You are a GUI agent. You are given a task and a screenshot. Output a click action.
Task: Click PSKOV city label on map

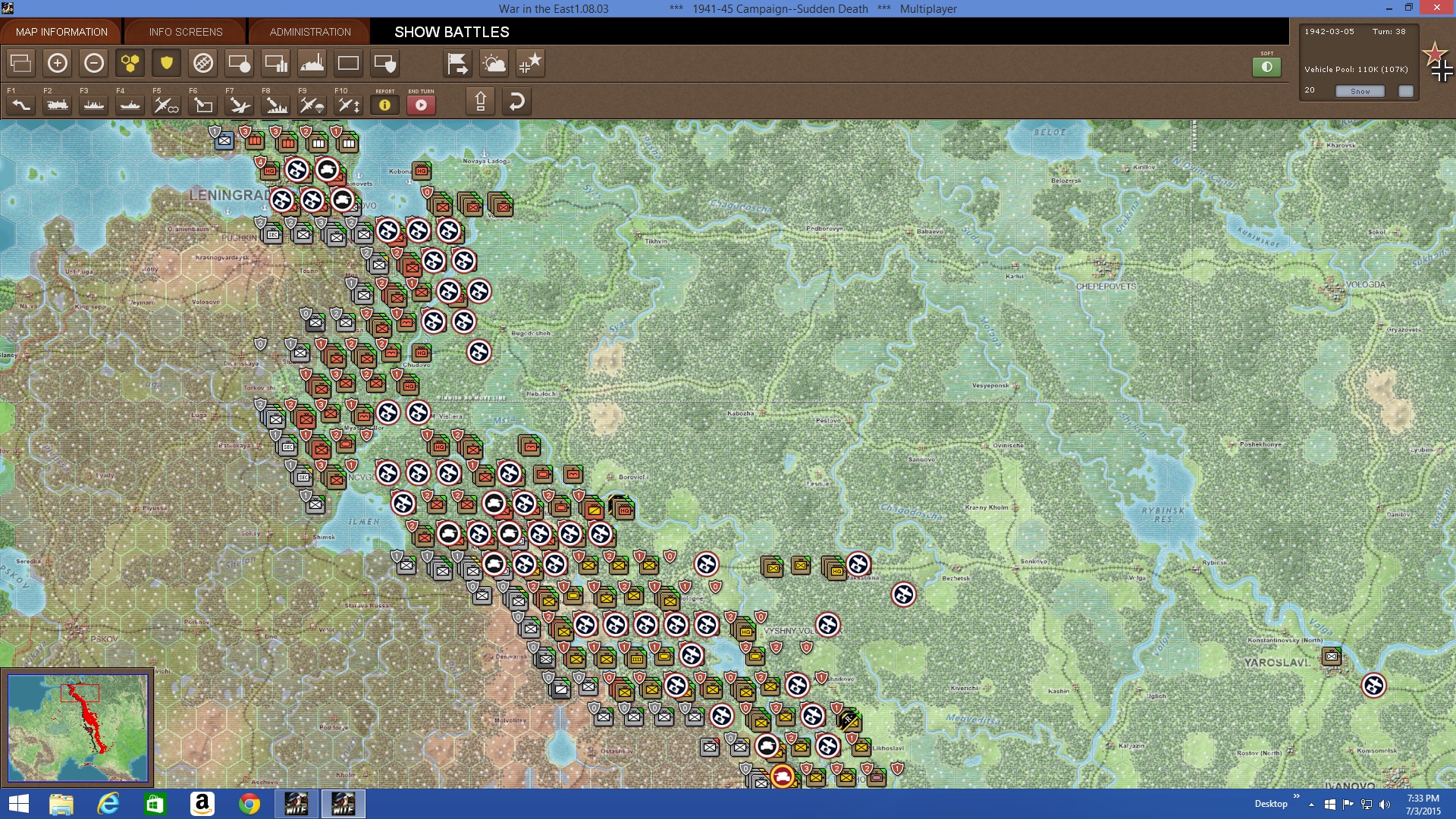[x=104, y=639]
